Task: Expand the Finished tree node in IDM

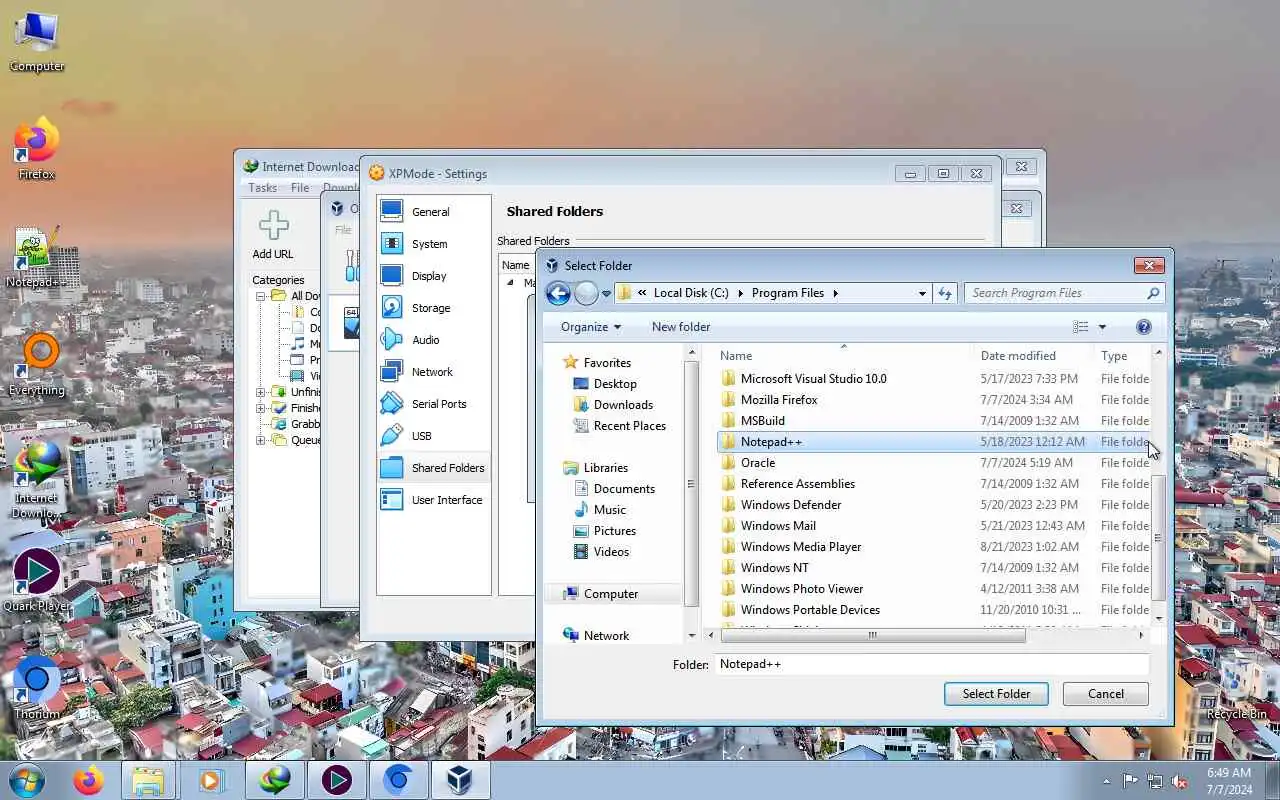Action: (x=261, y=408)
